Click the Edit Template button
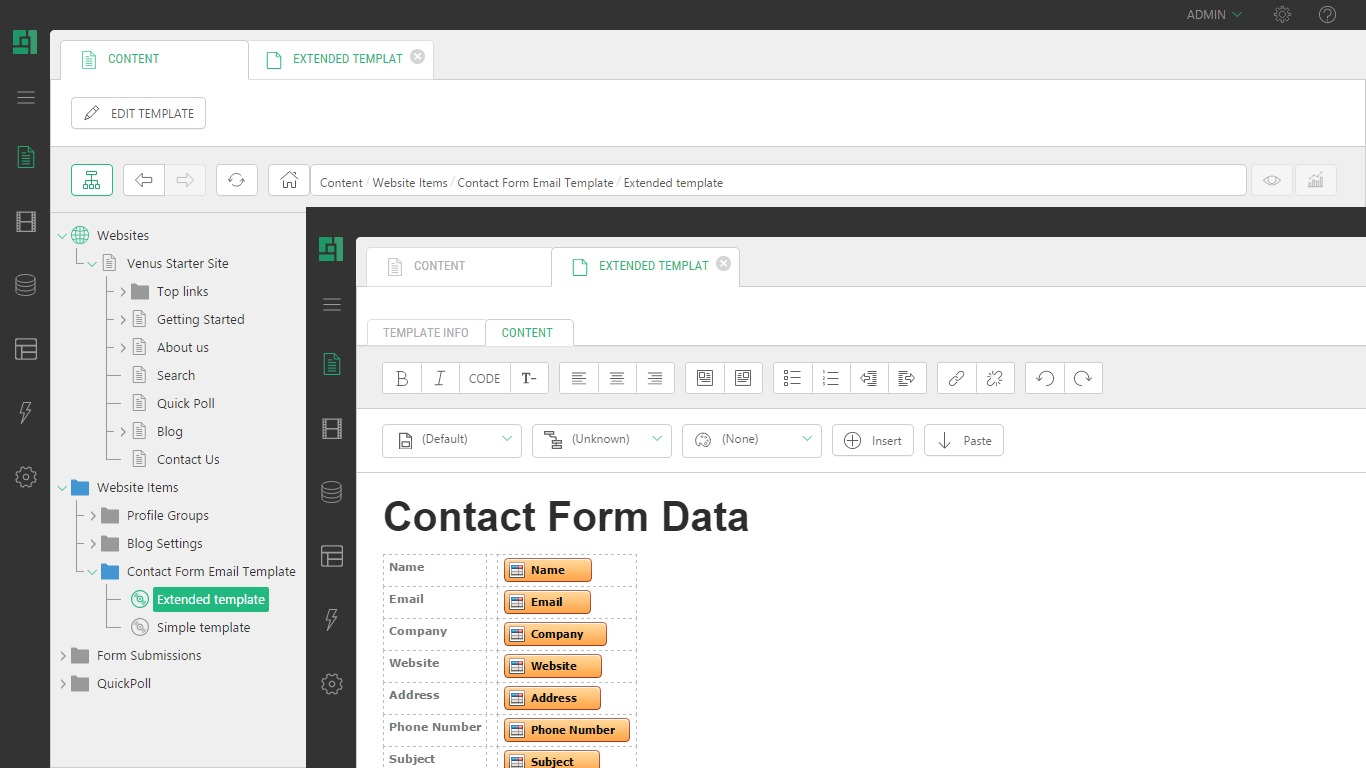1366x768 pixels. pyautogui.click(x=138, y=113)
